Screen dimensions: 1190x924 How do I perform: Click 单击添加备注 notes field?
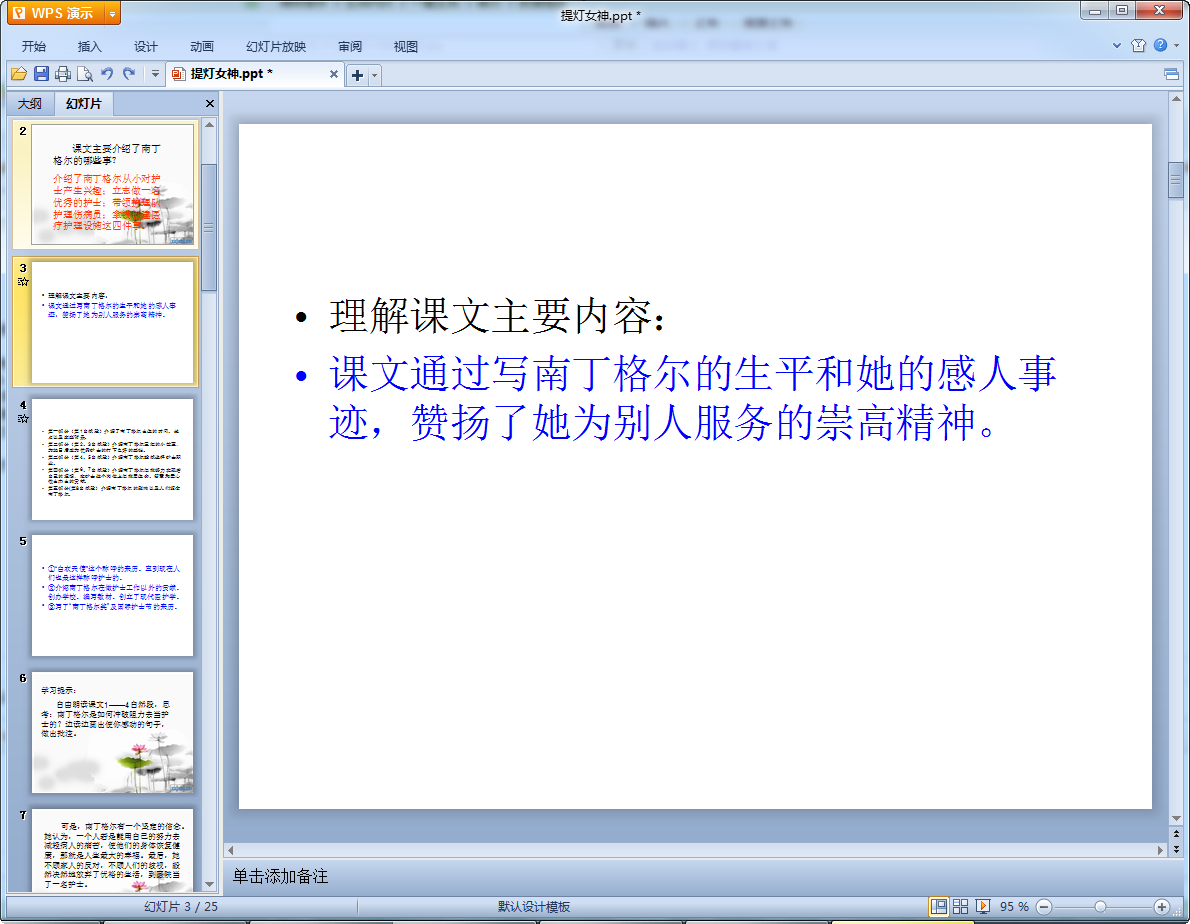point(280,876)
